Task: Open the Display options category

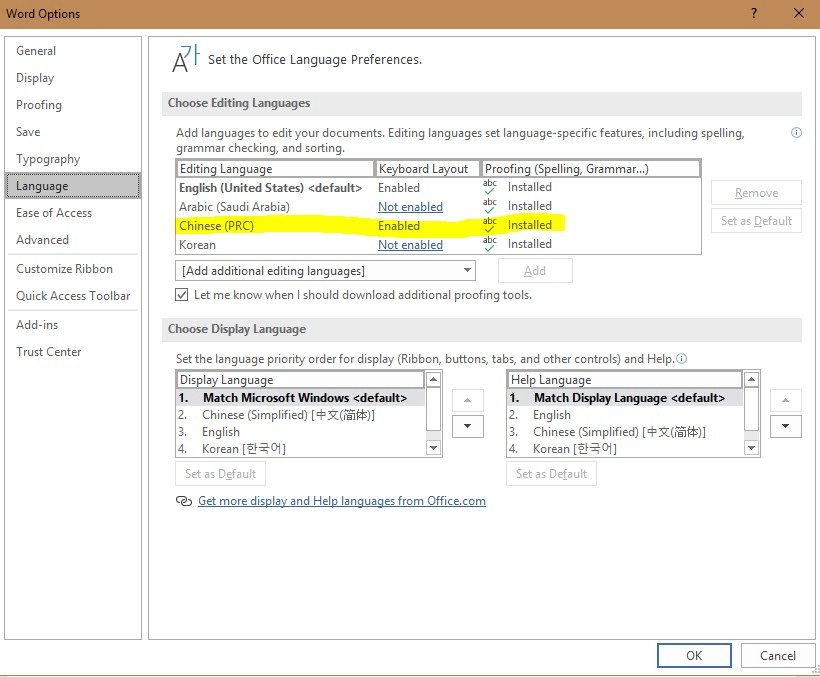Action: coord(73,78)
